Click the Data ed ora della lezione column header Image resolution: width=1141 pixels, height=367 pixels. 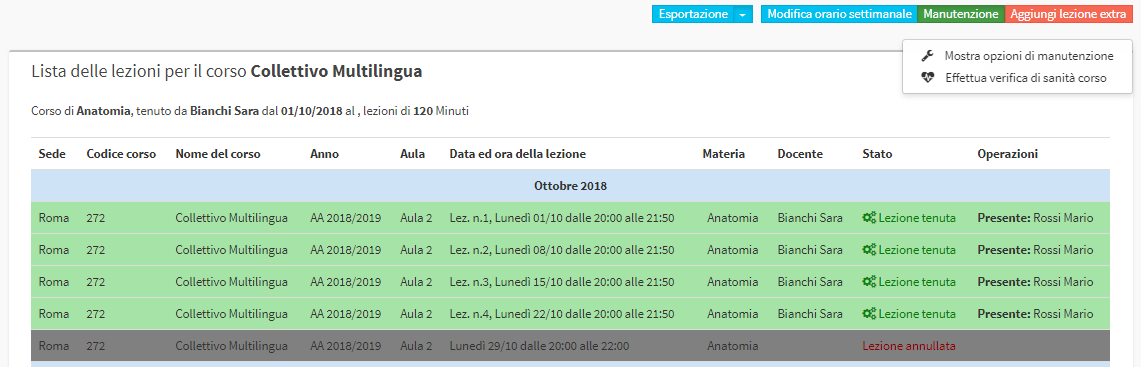518,154
